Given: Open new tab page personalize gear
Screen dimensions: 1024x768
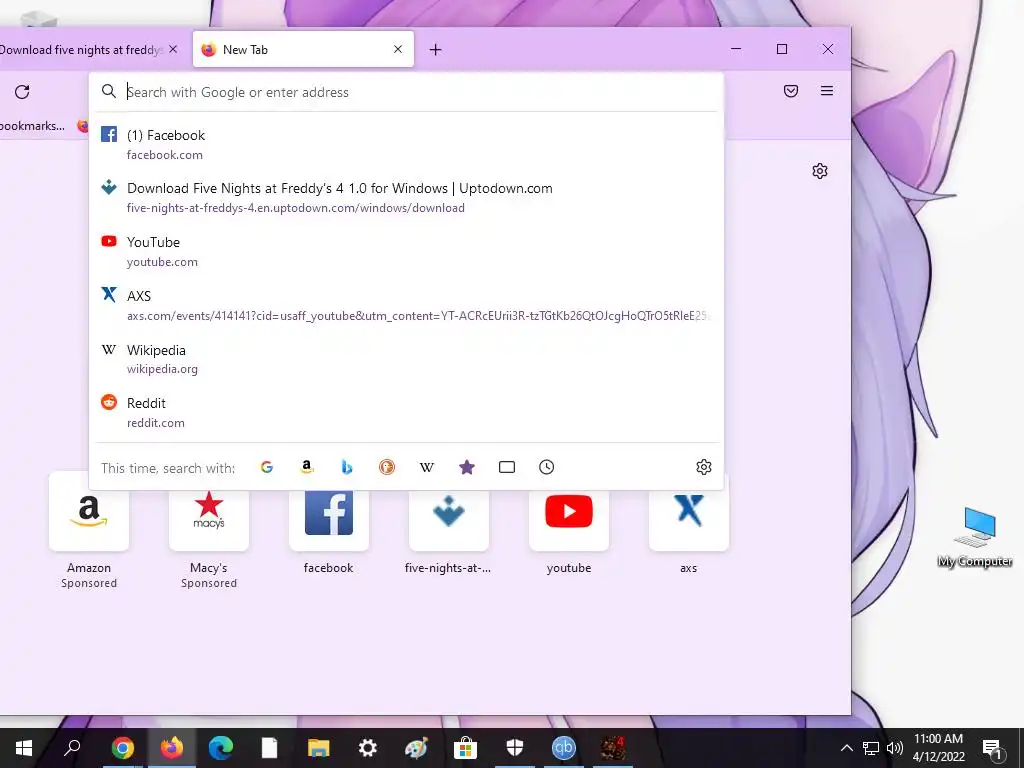Looking at the screenshot, I should [820, 171].
